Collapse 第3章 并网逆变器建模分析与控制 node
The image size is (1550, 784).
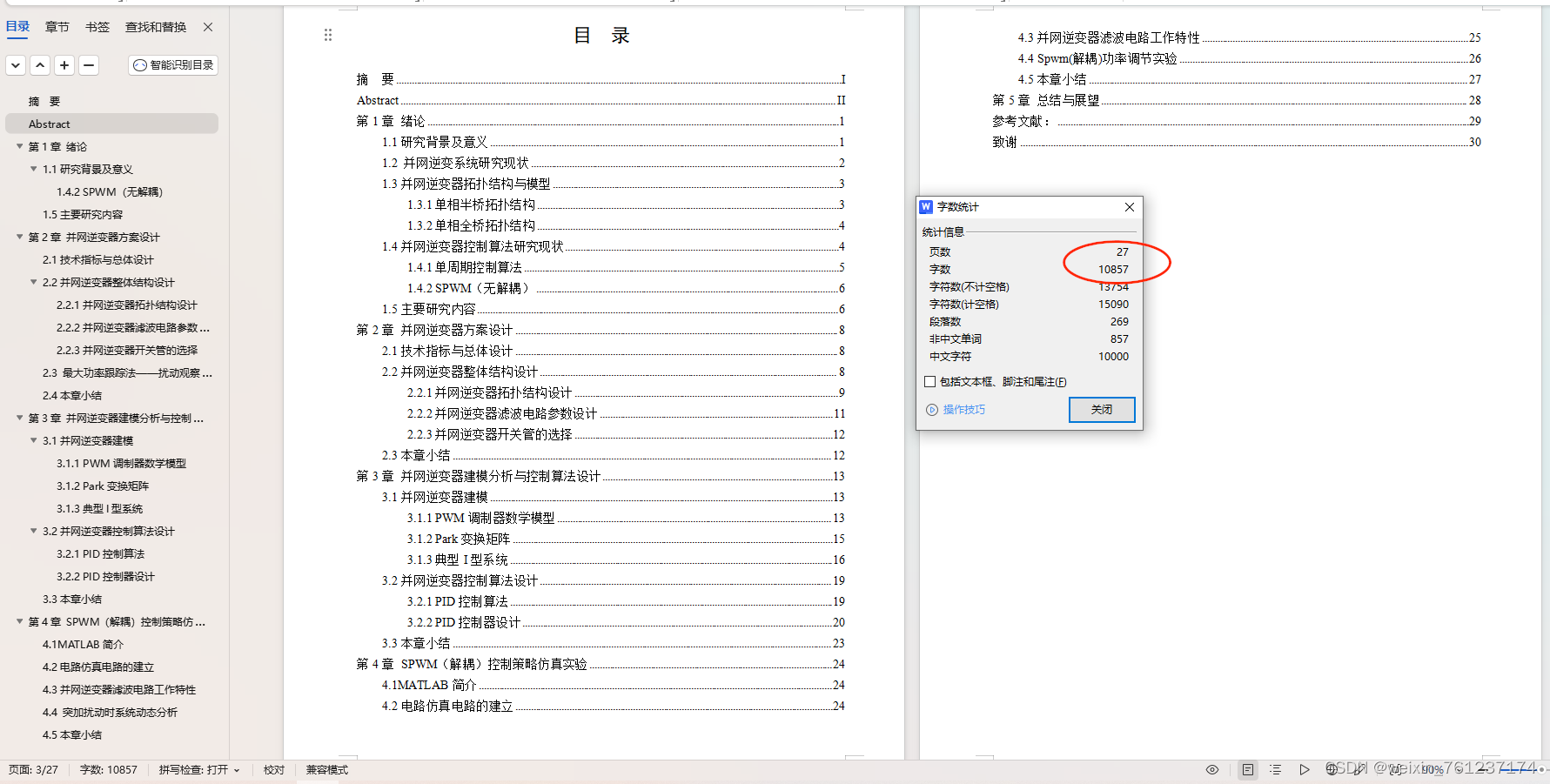(19, 418)
